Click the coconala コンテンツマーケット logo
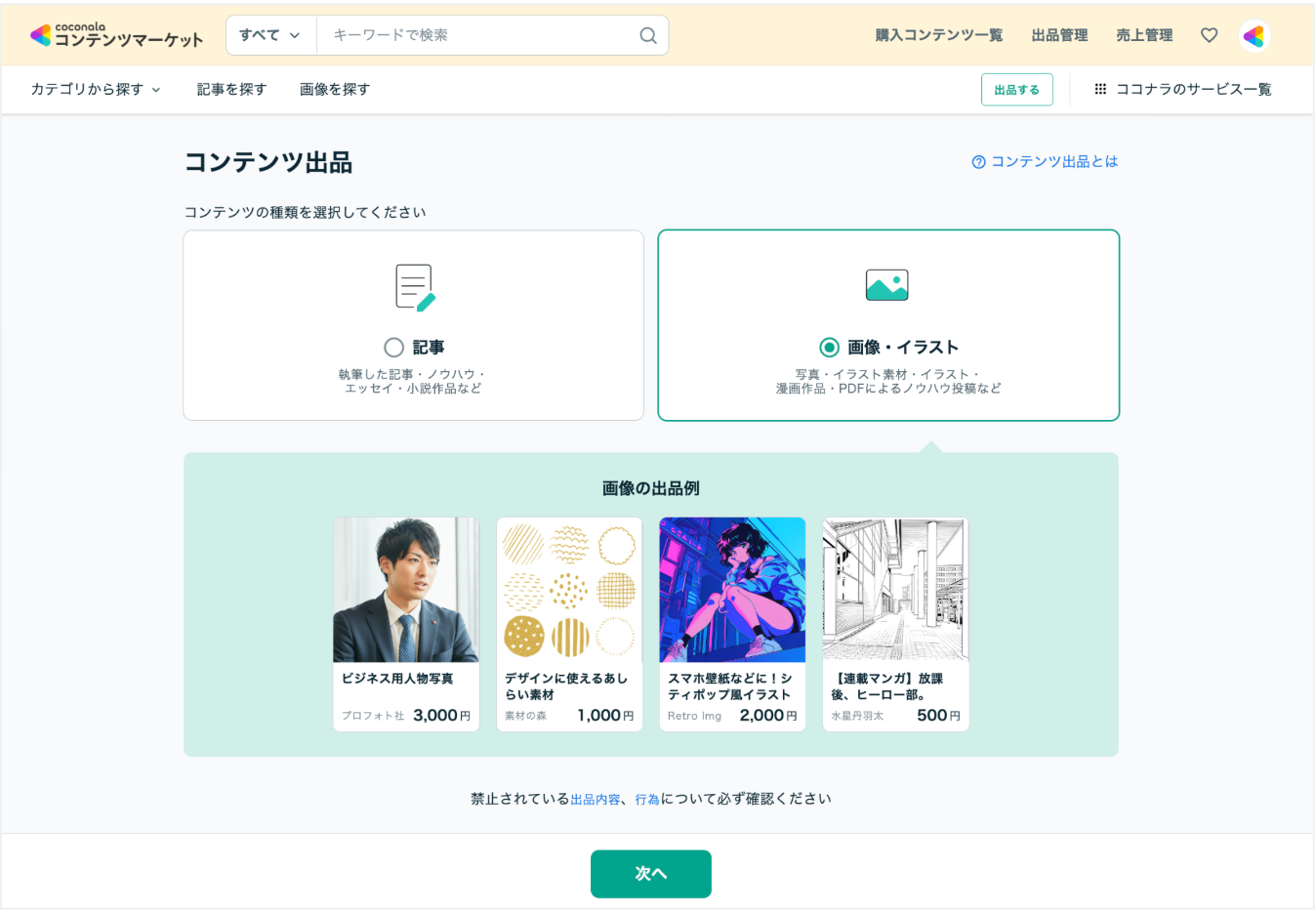 pyautogui.click(x=116, y=34)
